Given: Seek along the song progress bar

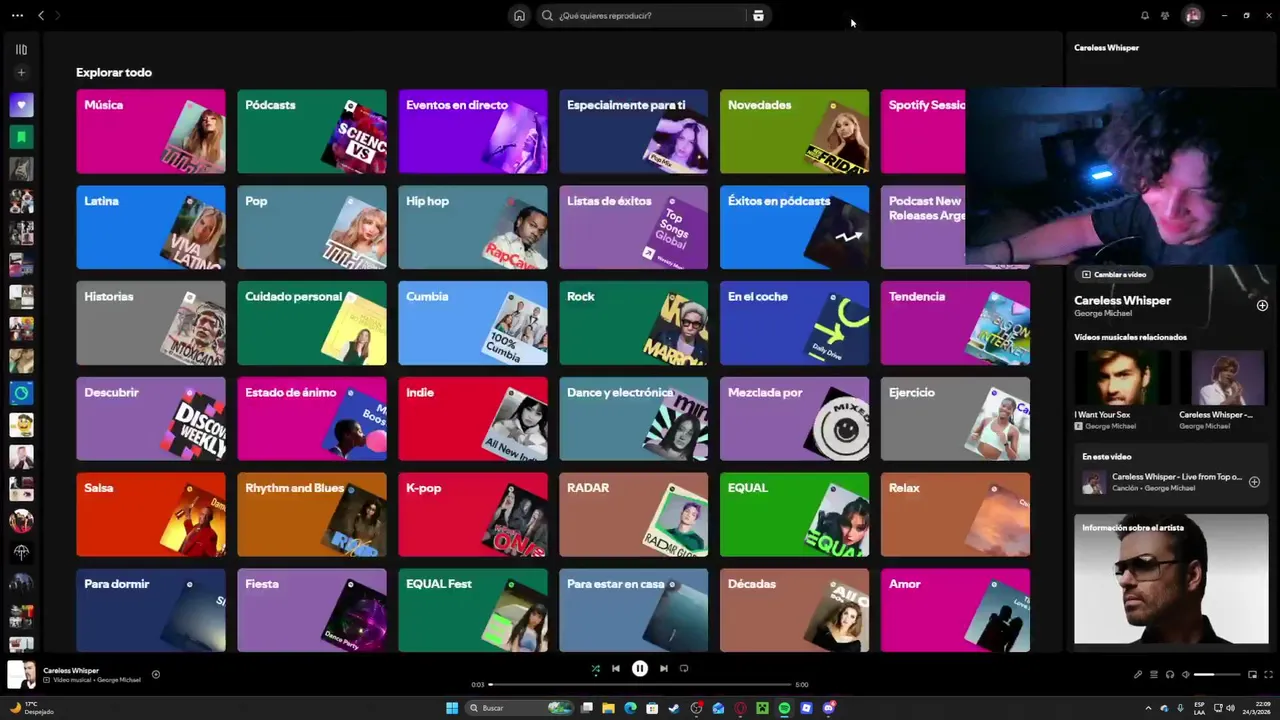Looking at the screenshot, I should tap(640, 685).
